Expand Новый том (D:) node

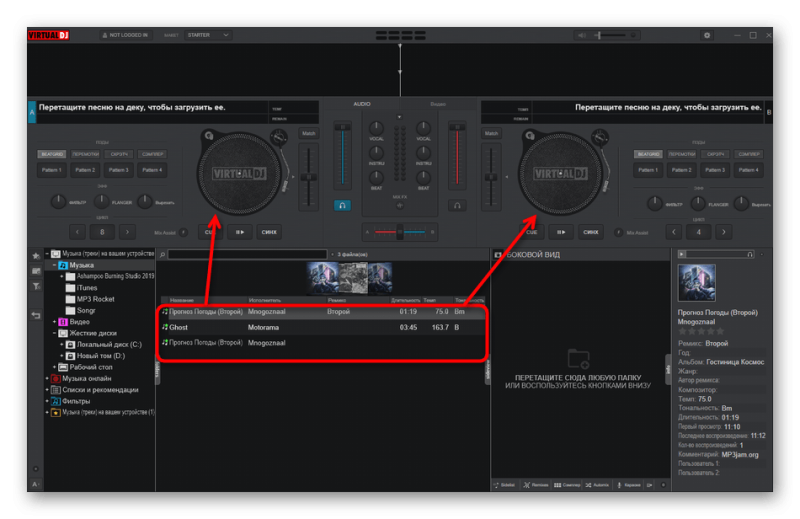pyautogui.click(x=62, y=356)
